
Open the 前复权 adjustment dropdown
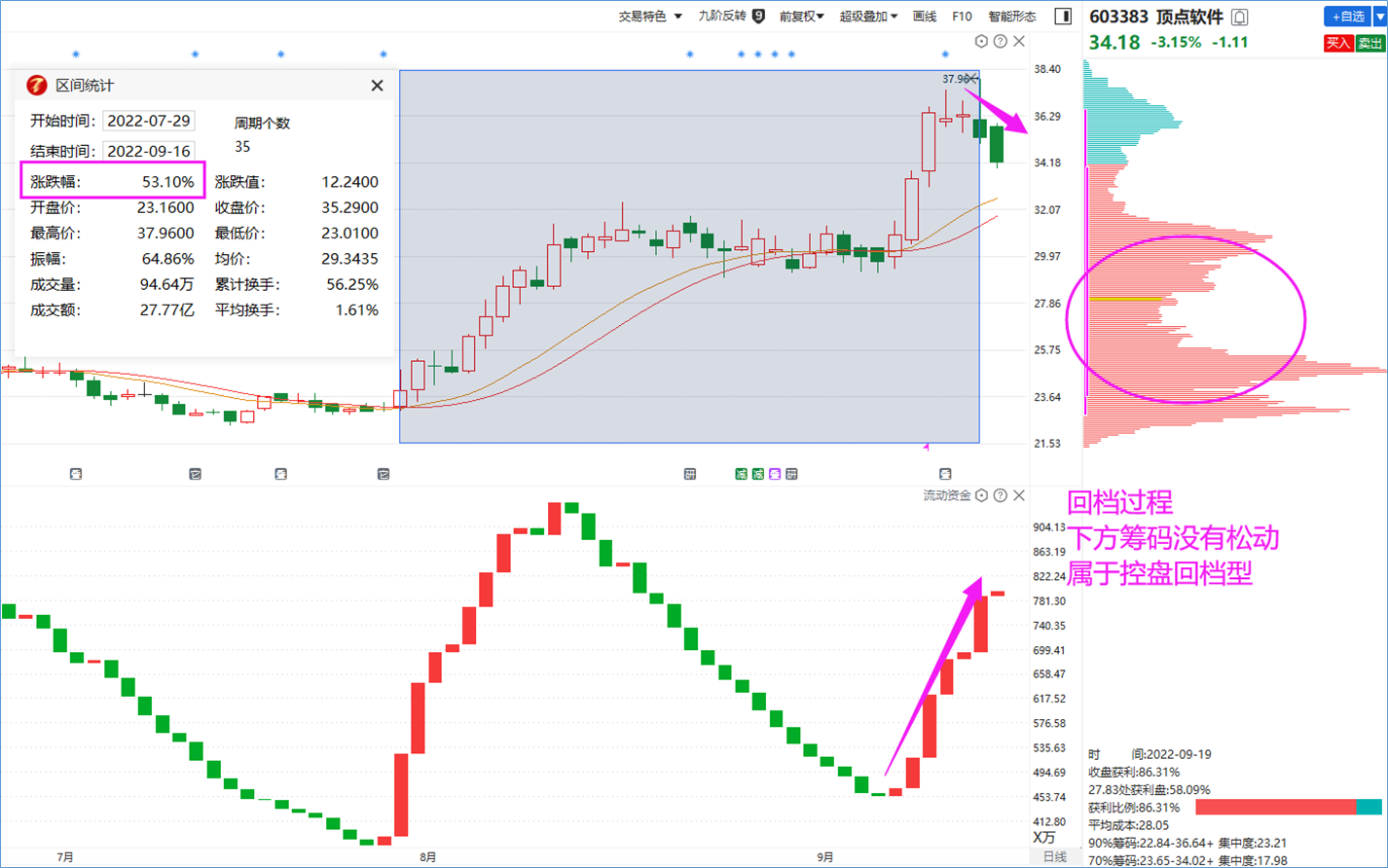801,16
